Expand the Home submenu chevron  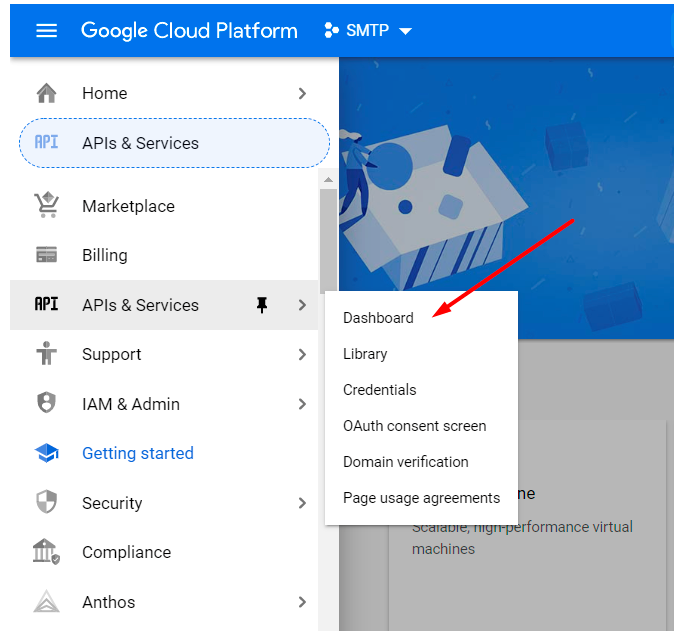[x=302, y=93]
